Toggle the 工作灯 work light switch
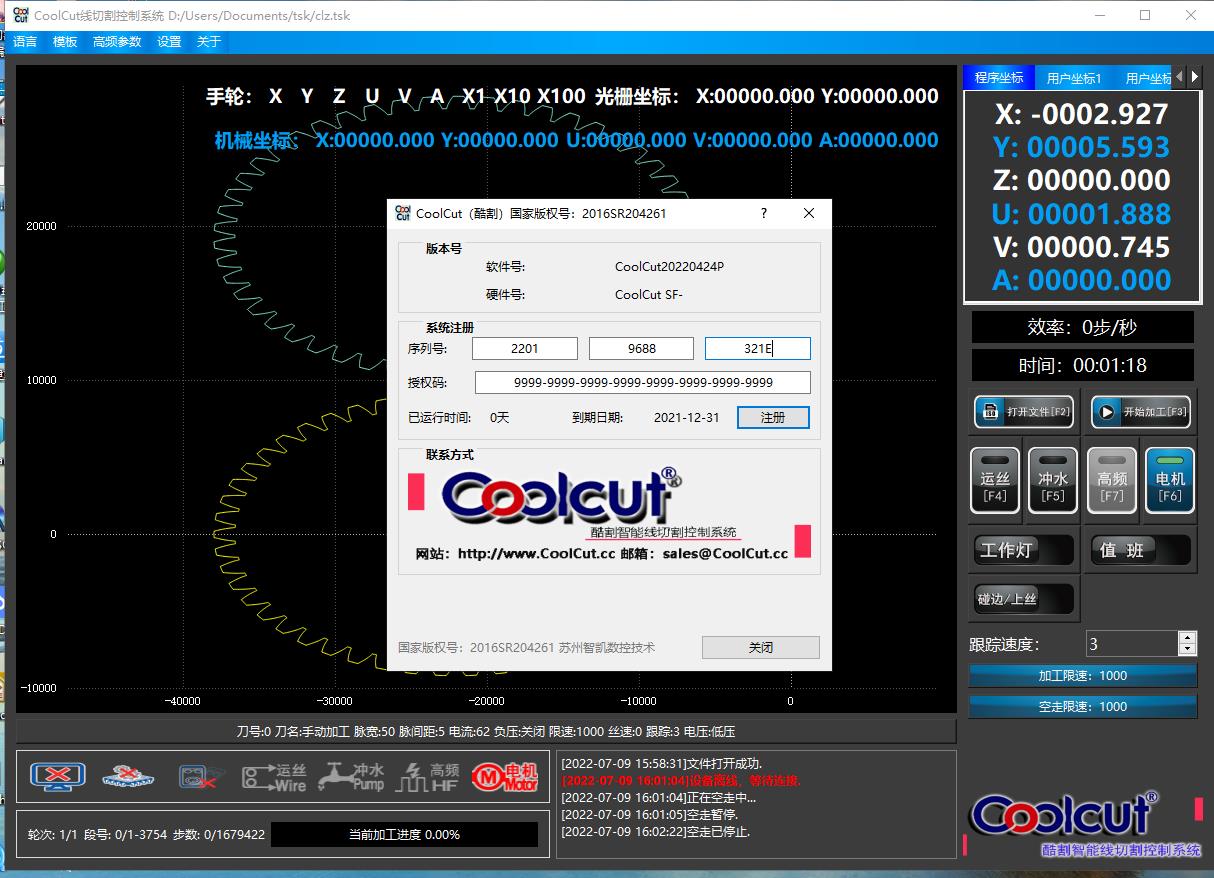Screen dimensions: 1214x878 point(1024,550)
